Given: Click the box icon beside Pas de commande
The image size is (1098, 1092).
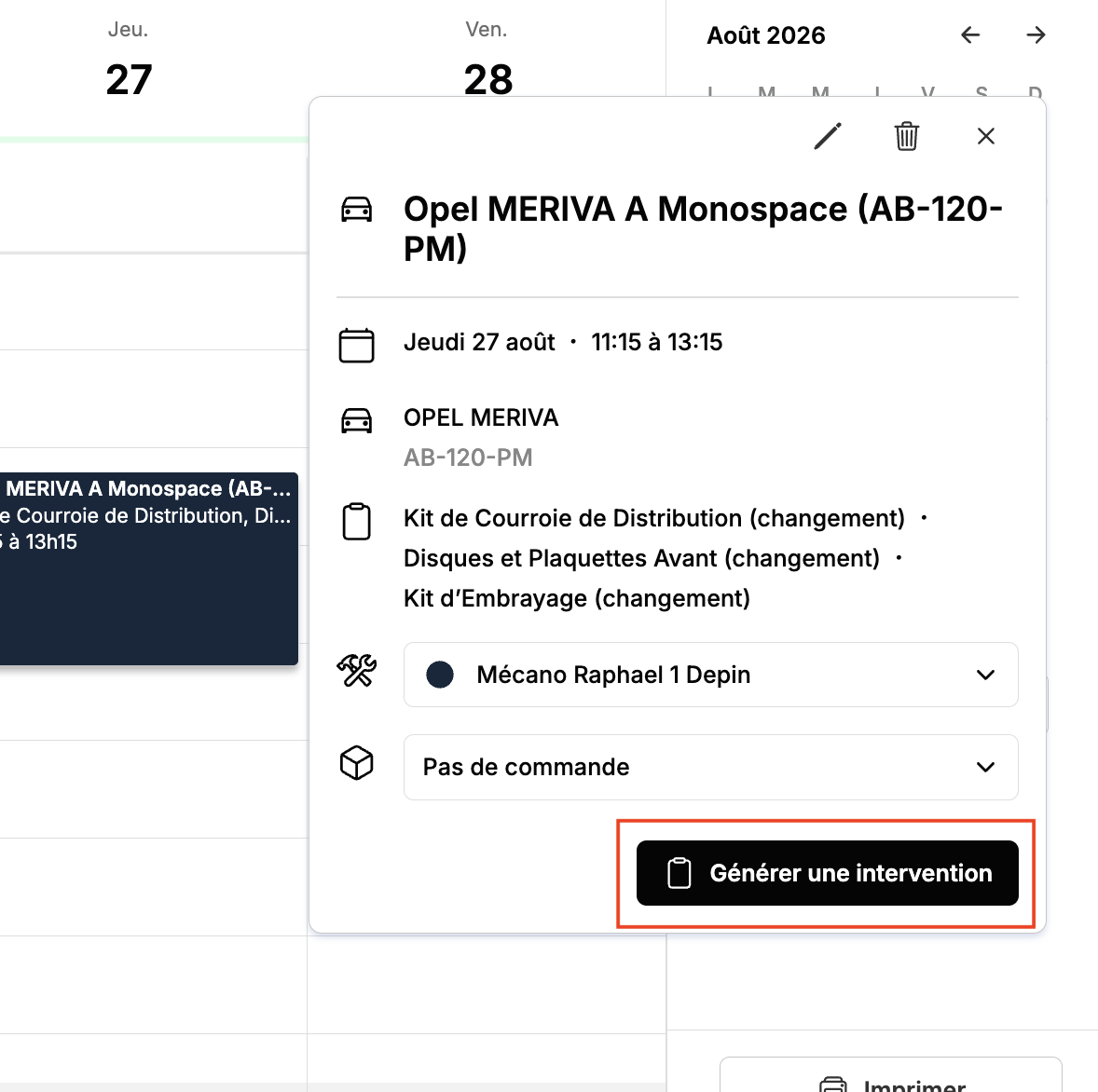Looking at the screenshot, I should click(356, 762).
